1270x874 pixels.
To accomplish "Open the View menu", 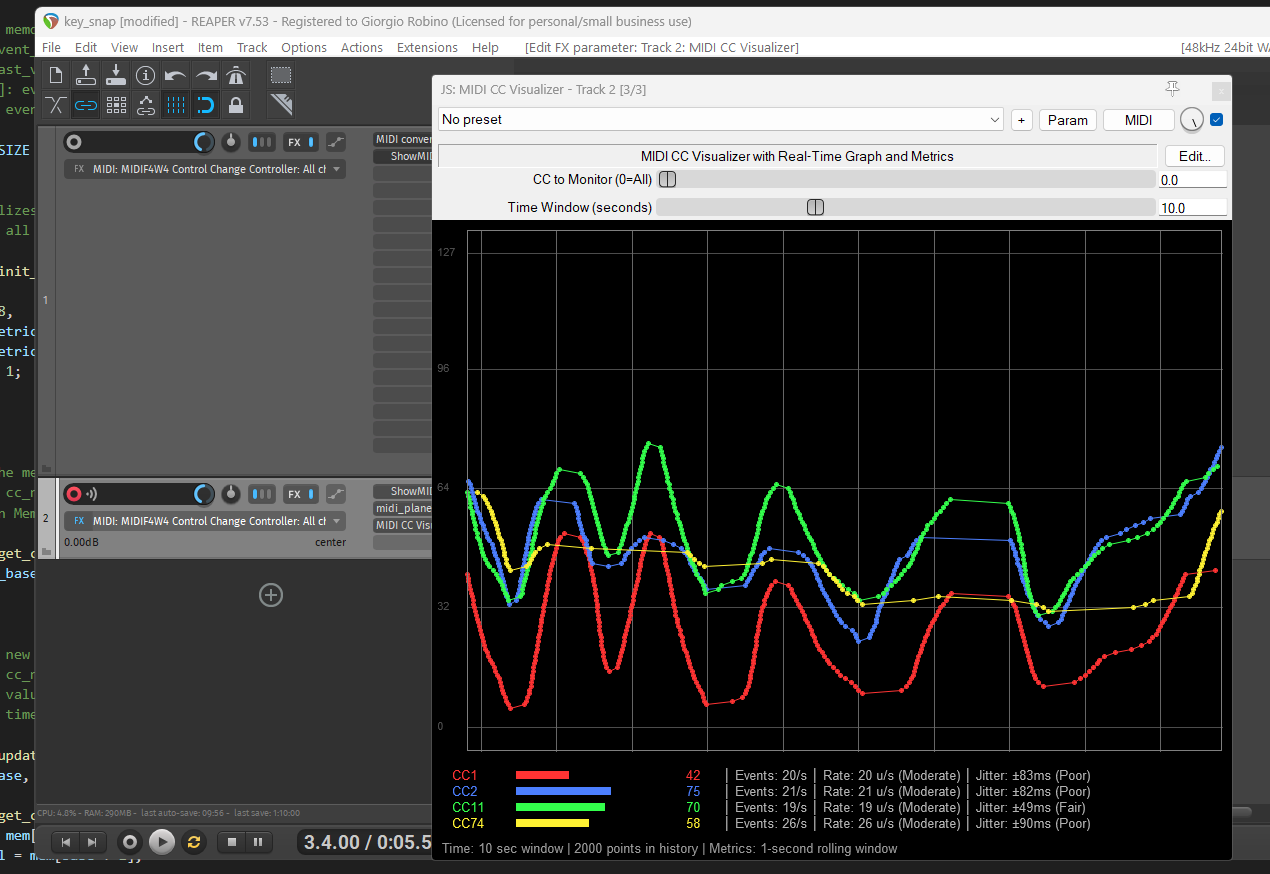I will tap(124, 47).
